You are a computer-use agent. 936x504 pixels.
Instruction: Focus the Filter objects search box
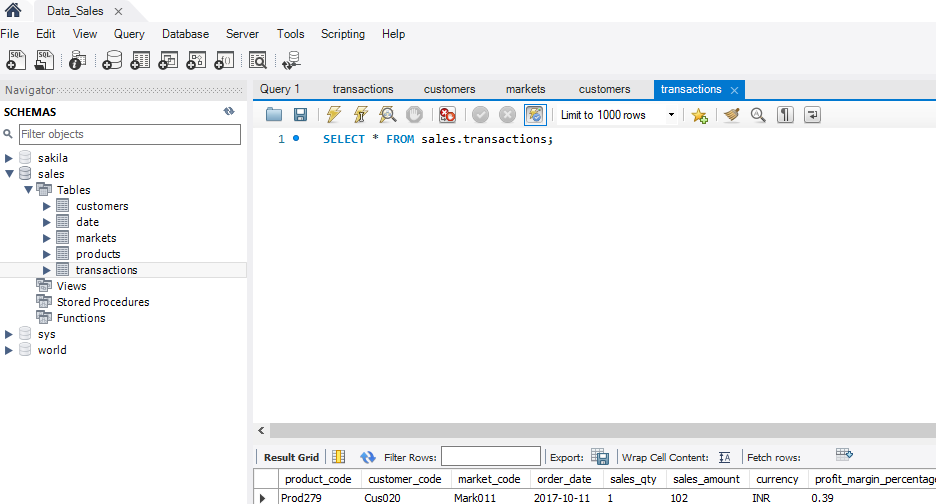(130, 134)
